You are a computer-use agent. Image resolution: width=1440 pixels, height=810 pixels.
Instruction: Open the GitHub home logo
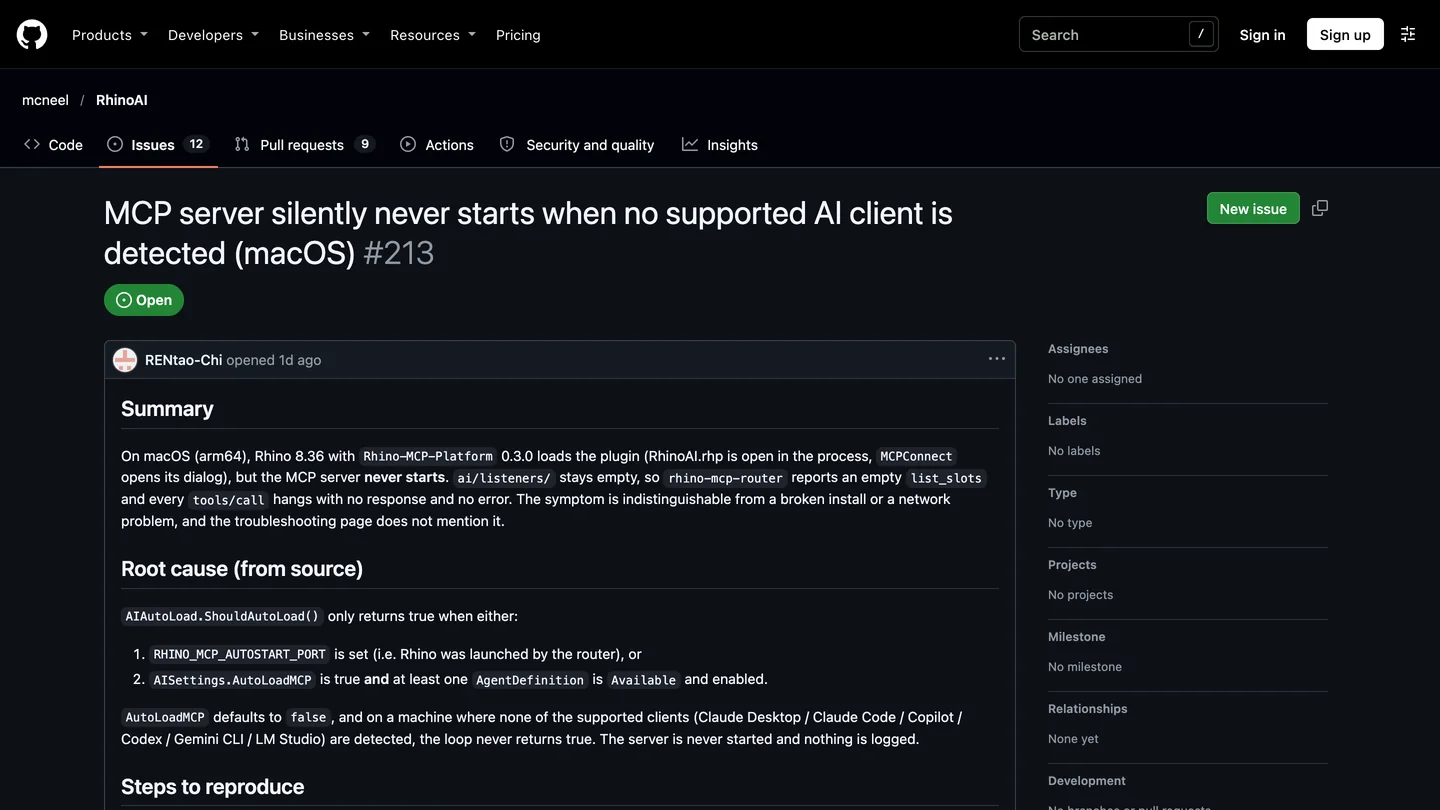click(32, 35)
